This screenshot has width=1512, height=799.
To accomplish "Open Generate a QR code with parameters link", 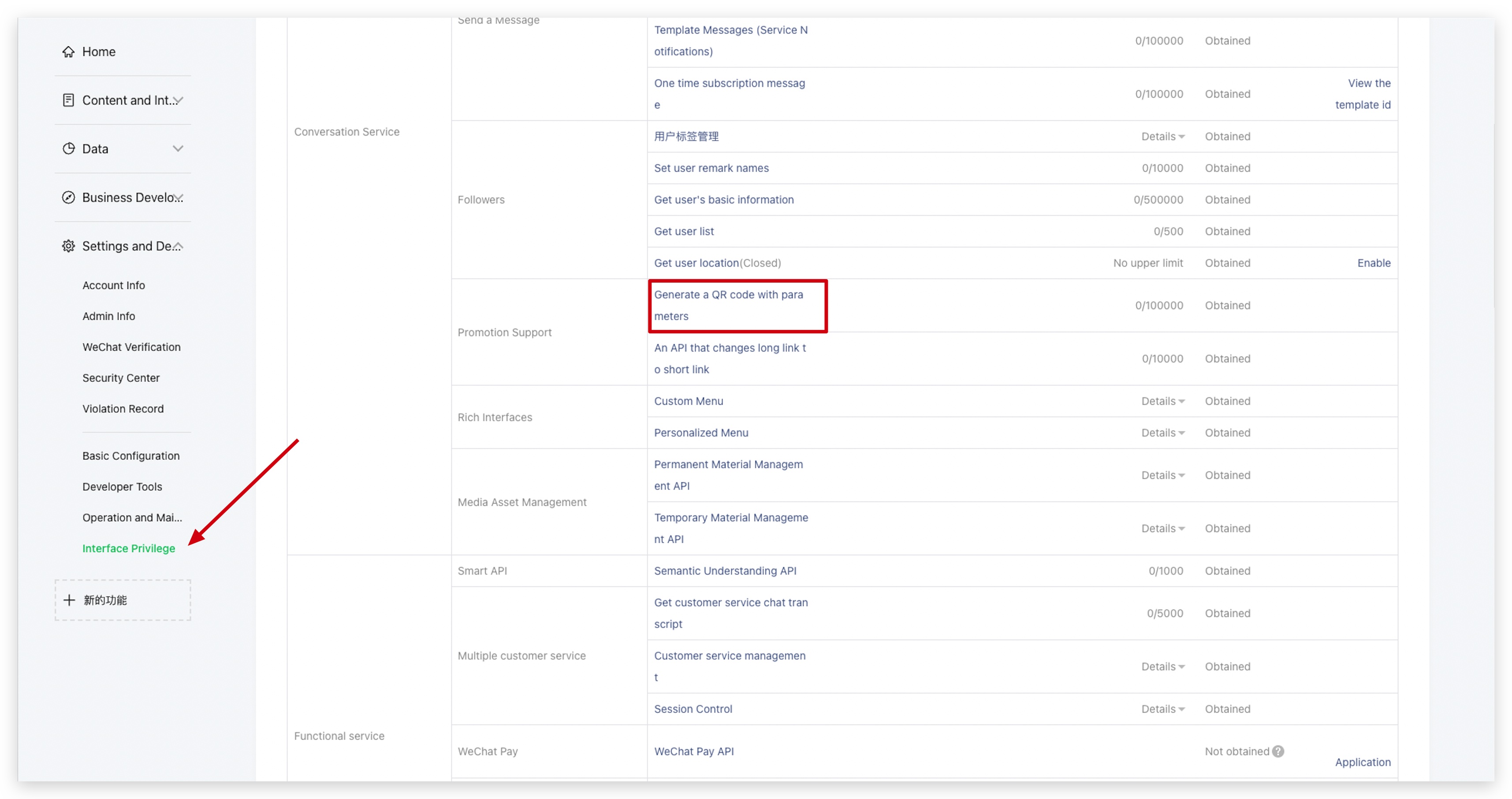I will (728, 305).
